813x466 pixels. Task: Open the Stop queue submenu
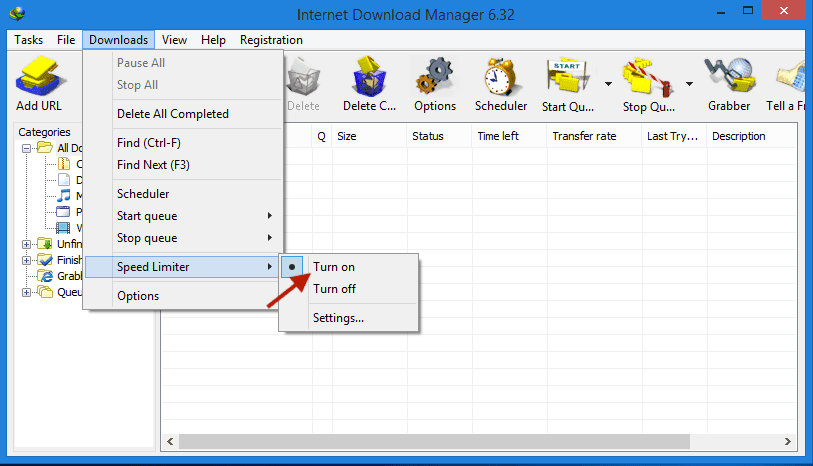click(x=183, y=238)
